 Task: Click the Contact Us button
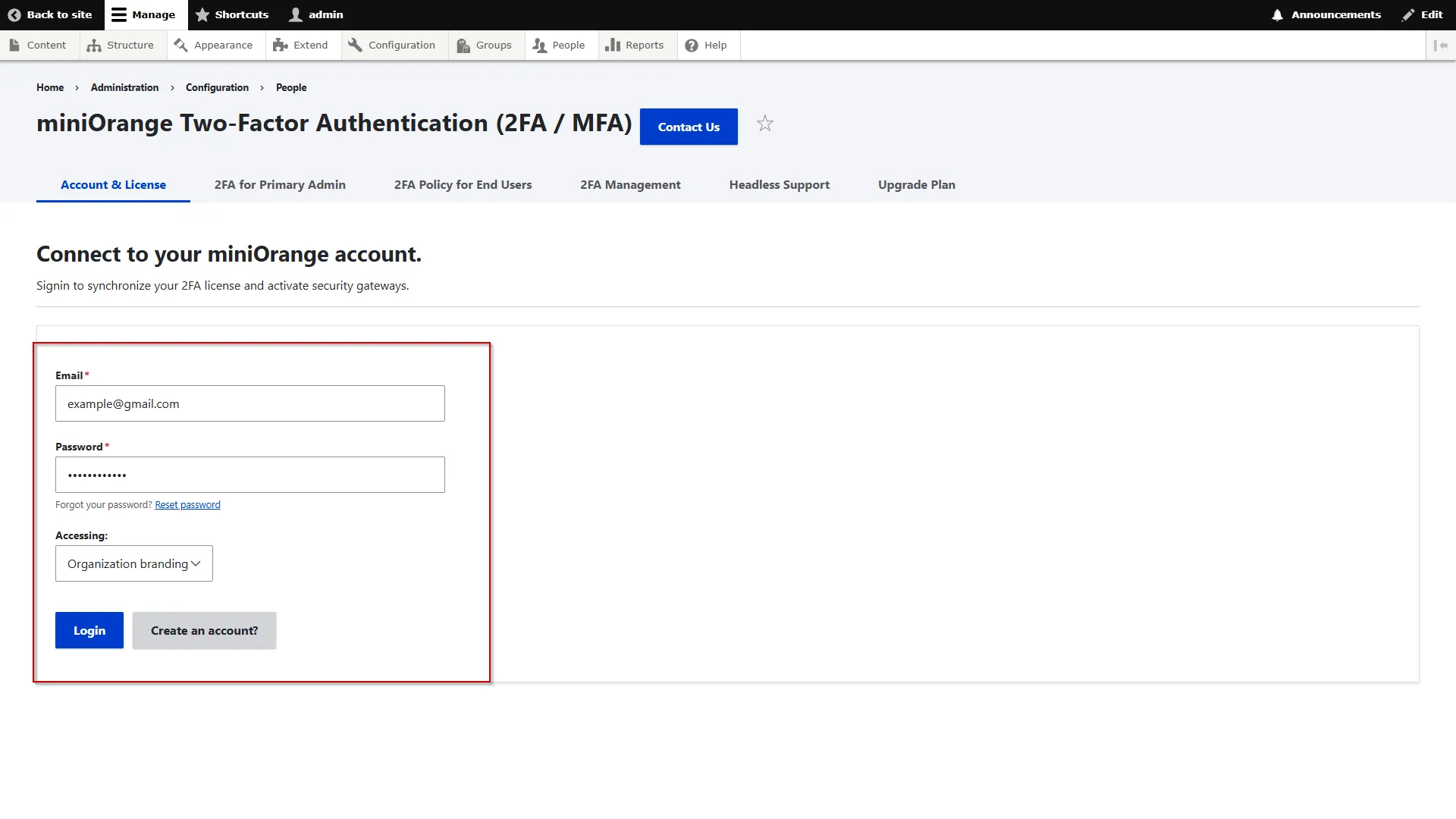(689, 127)
